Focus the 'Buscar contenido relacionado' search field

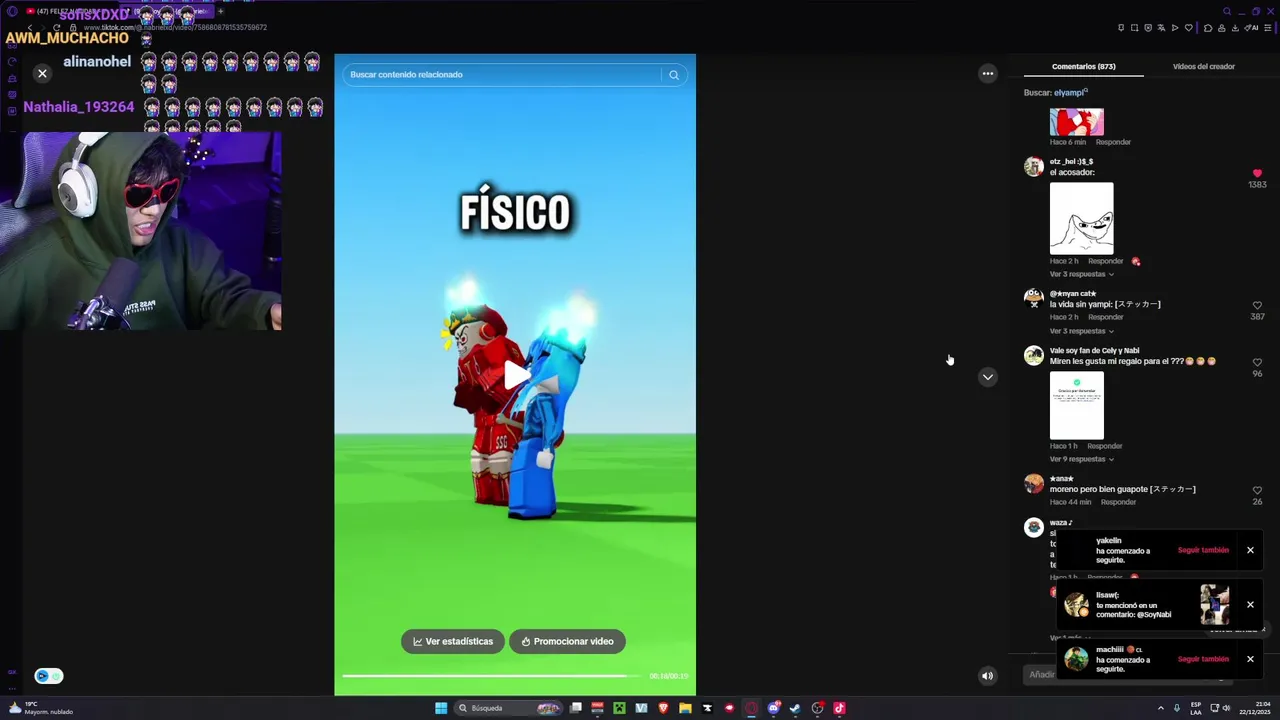(x=502, y=75)
